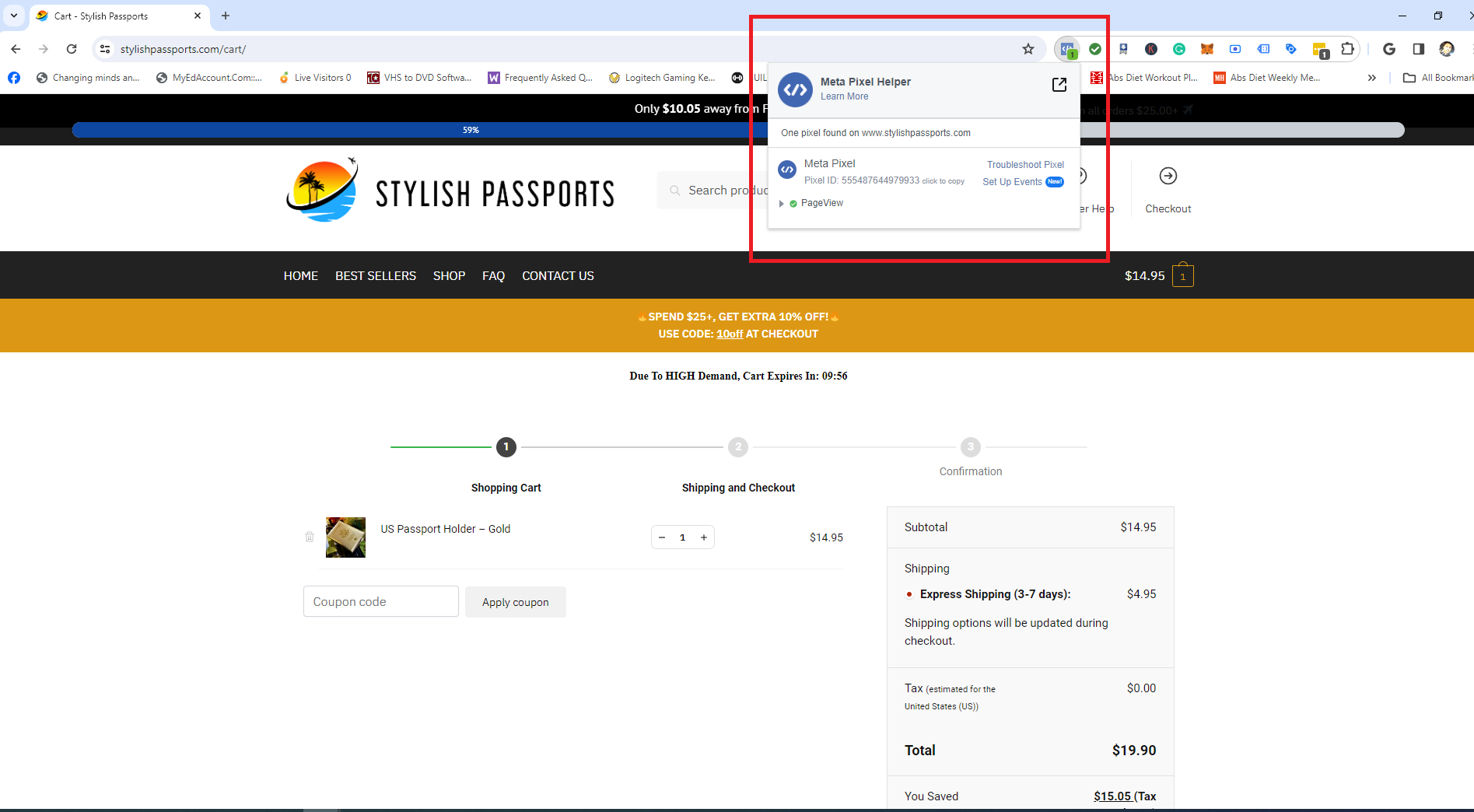Open the Frequently Asked Q... bookmark
The width and height of the screenshot is (1474, 812).
coord(540,78)
